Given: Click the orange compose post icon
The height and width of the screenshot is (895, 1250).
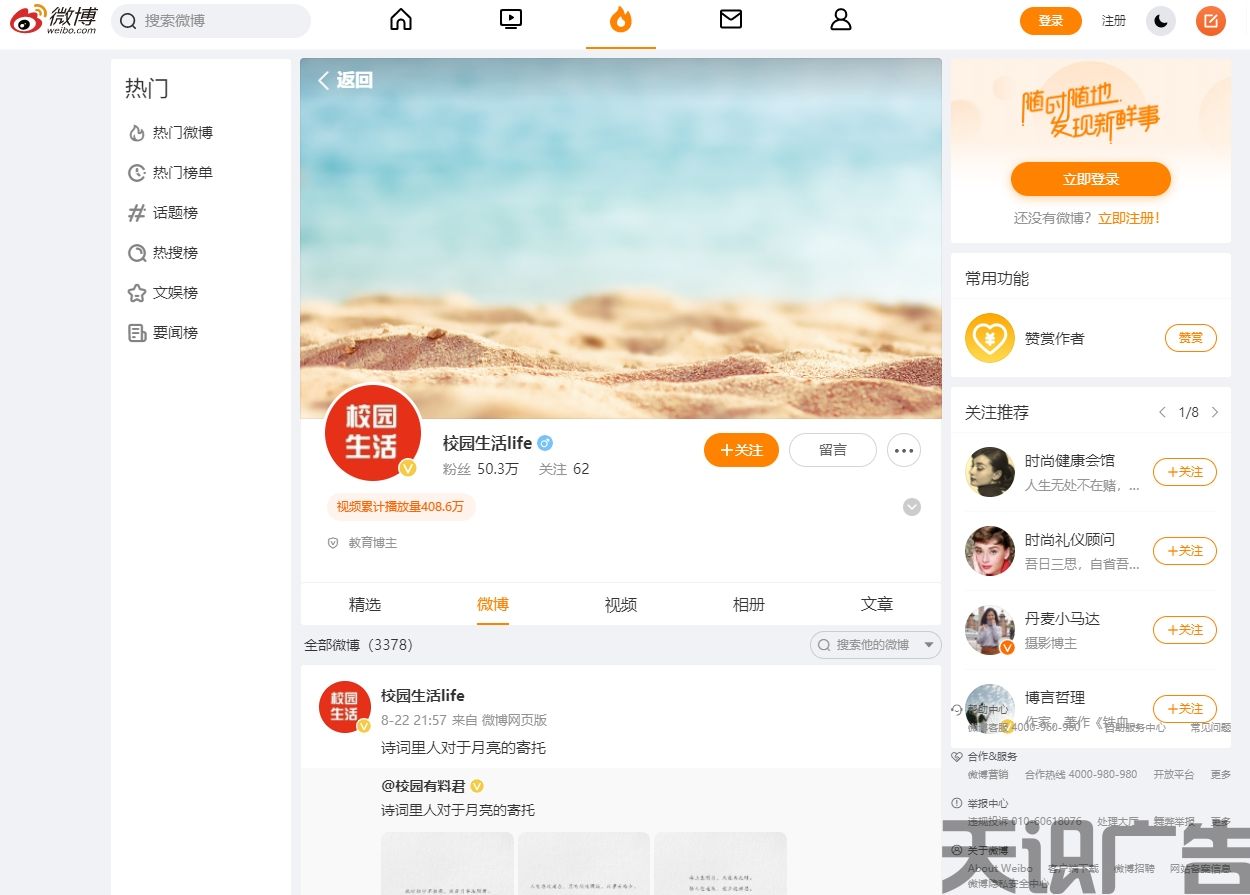Looking at the screenshot, I should 1211,21.
